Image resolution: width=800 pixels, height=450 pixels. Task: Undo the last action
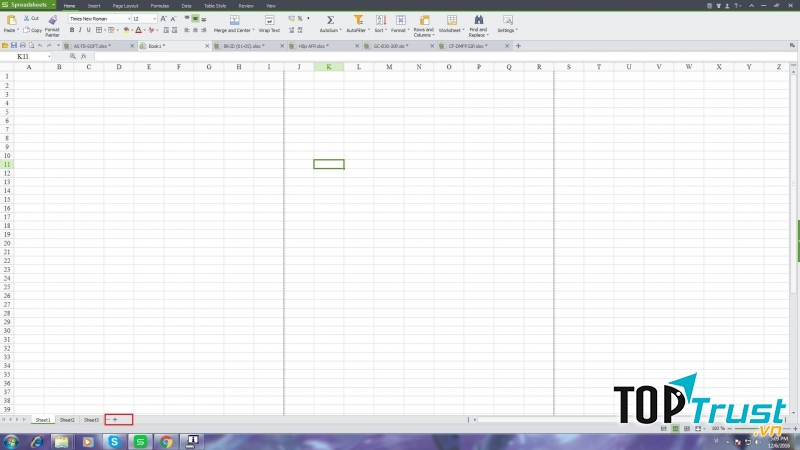coord(40,46)
